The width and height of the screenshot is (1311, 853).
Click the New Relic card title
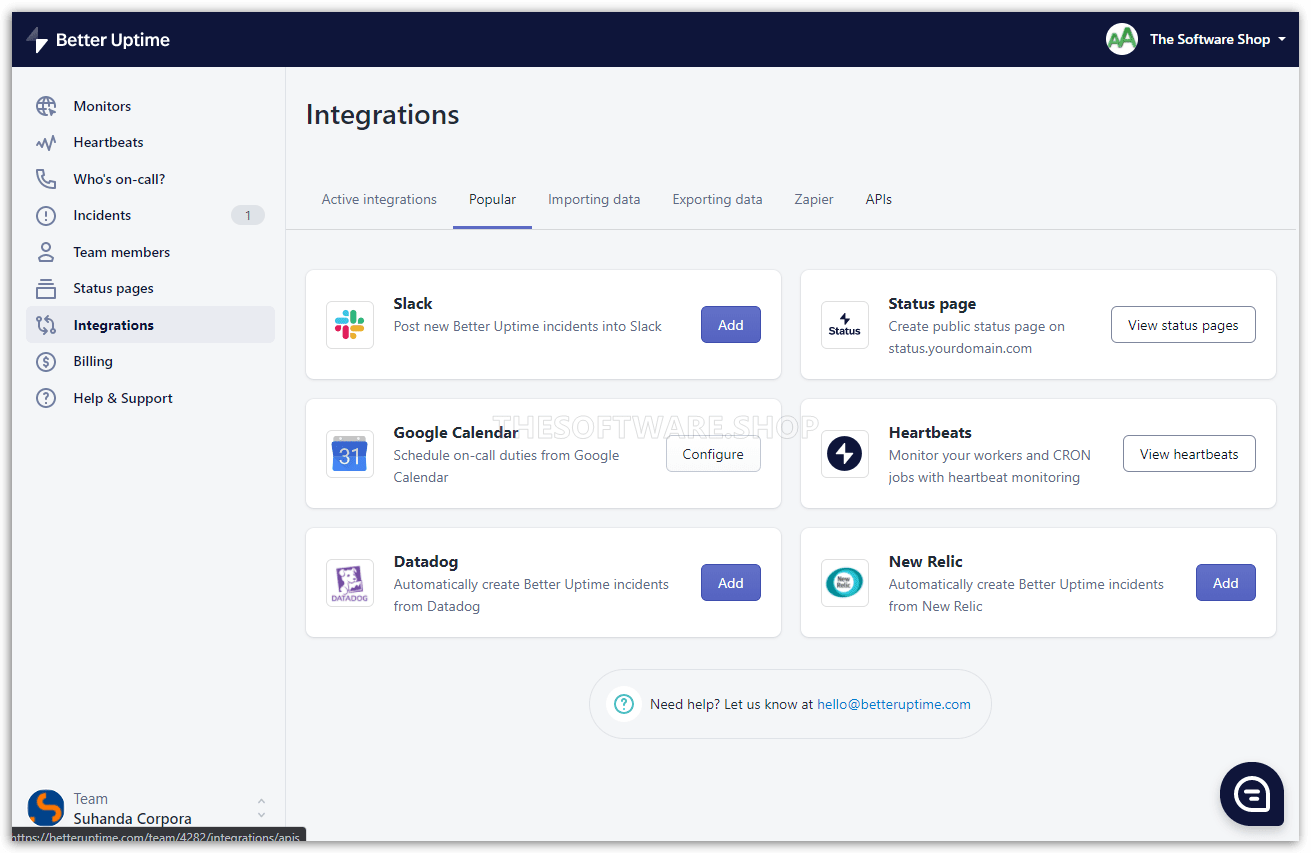tap(926, 561)
